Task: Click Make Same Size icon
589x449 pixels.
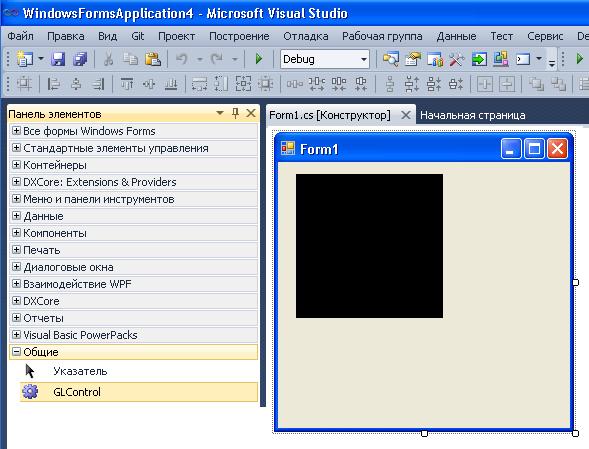Action: pyautogui.click(x=243, y=84)
